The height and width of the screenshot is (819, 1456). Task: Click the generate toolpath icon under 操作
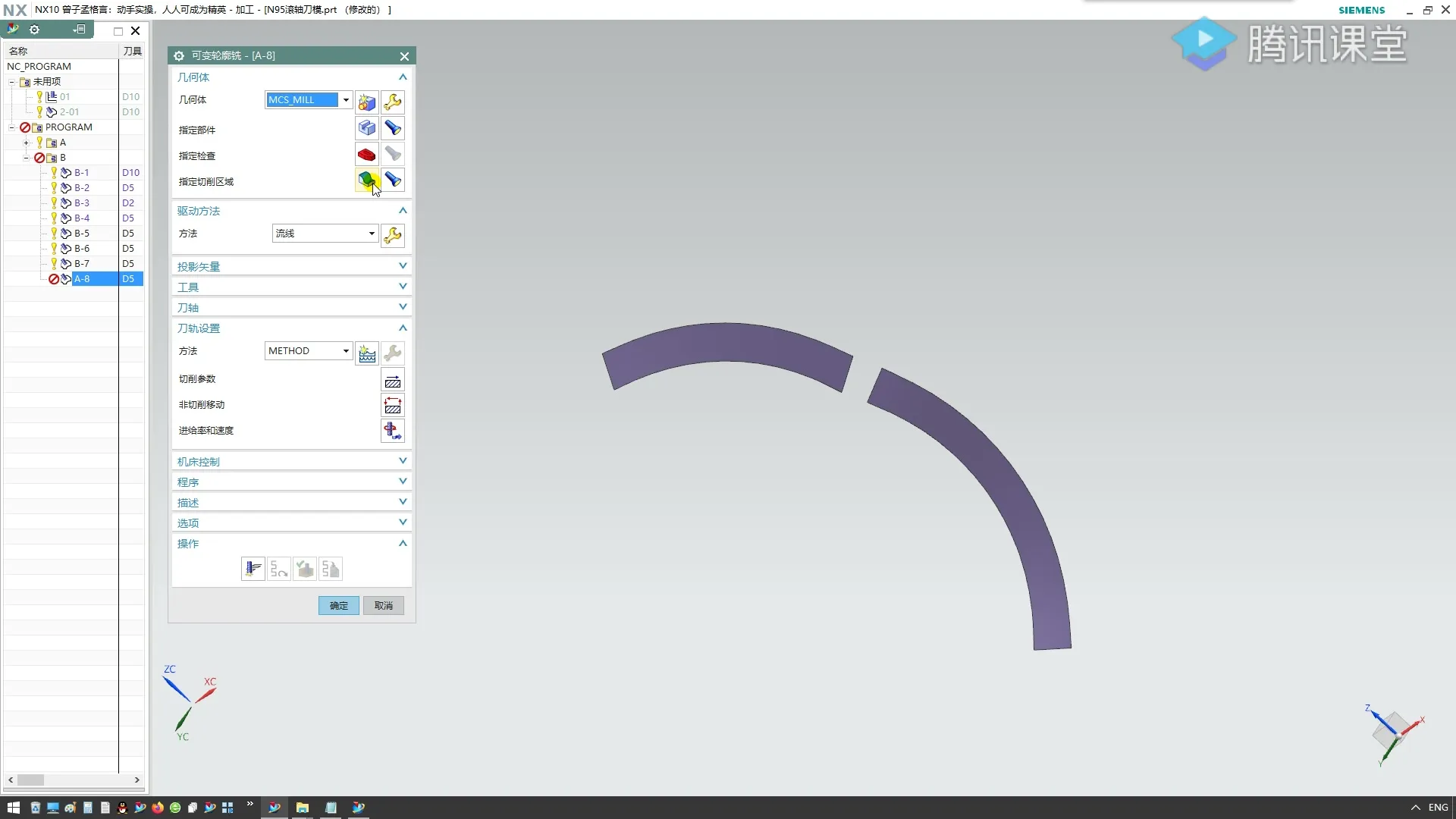tap(253, 569)
